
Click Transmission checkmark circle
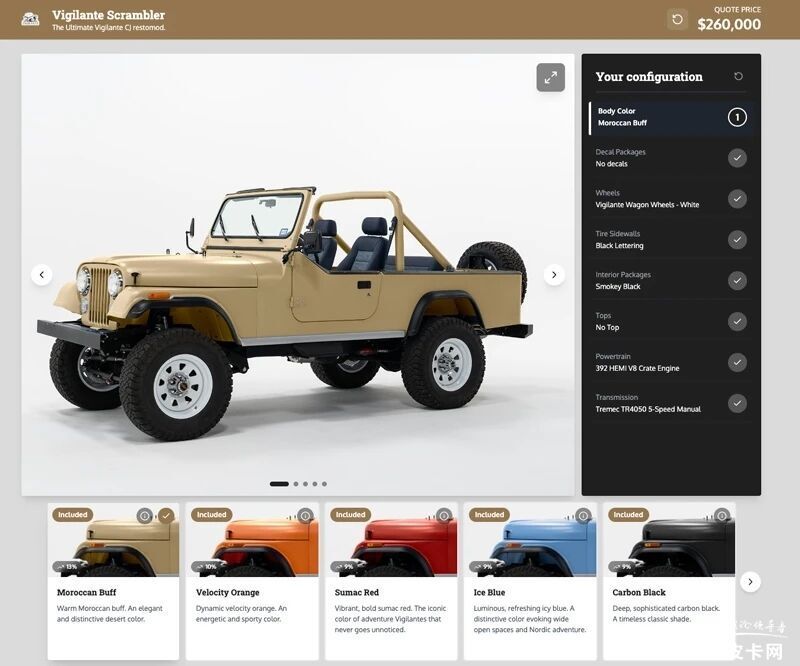737,403
